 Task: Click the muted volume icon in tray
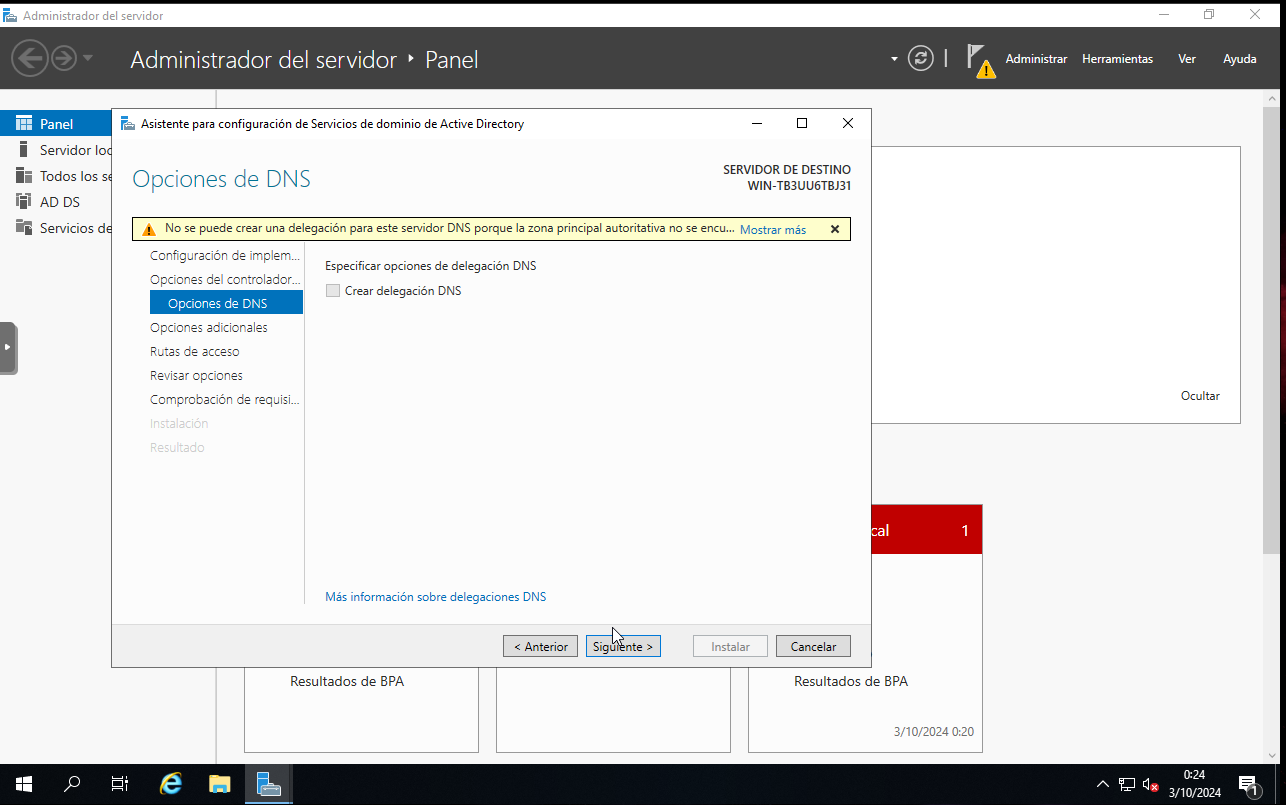(x=1151, y=785)
